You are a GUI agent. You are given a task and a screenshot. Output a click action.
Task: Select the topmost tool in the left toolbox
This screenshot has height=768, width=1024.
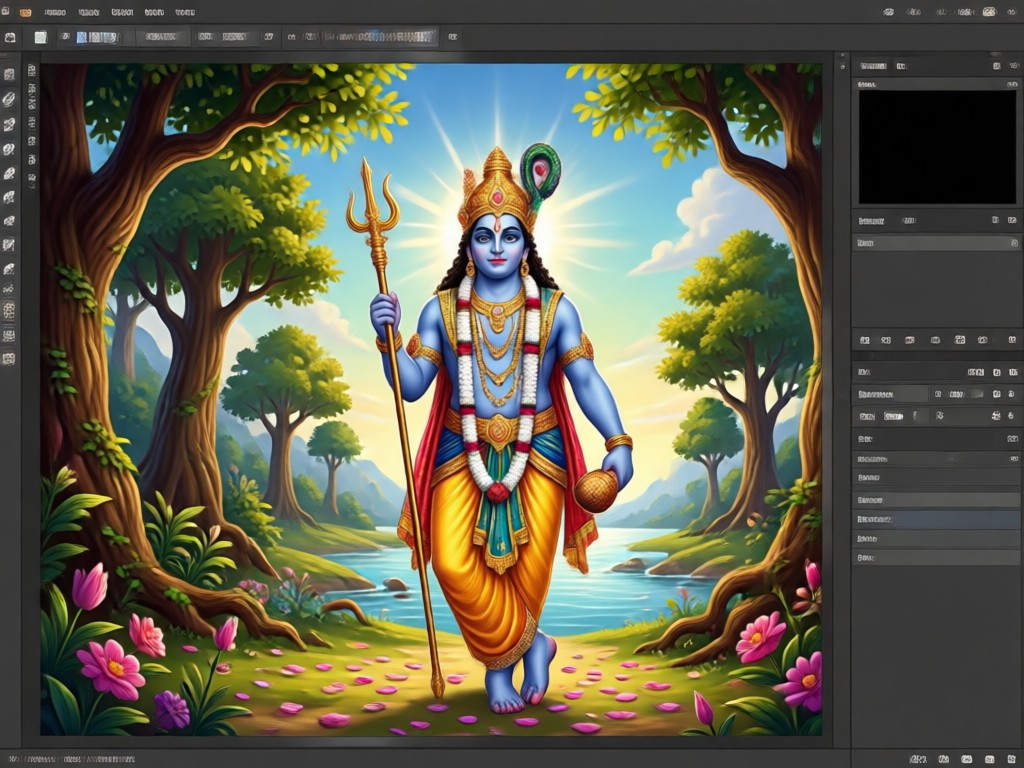9,74
